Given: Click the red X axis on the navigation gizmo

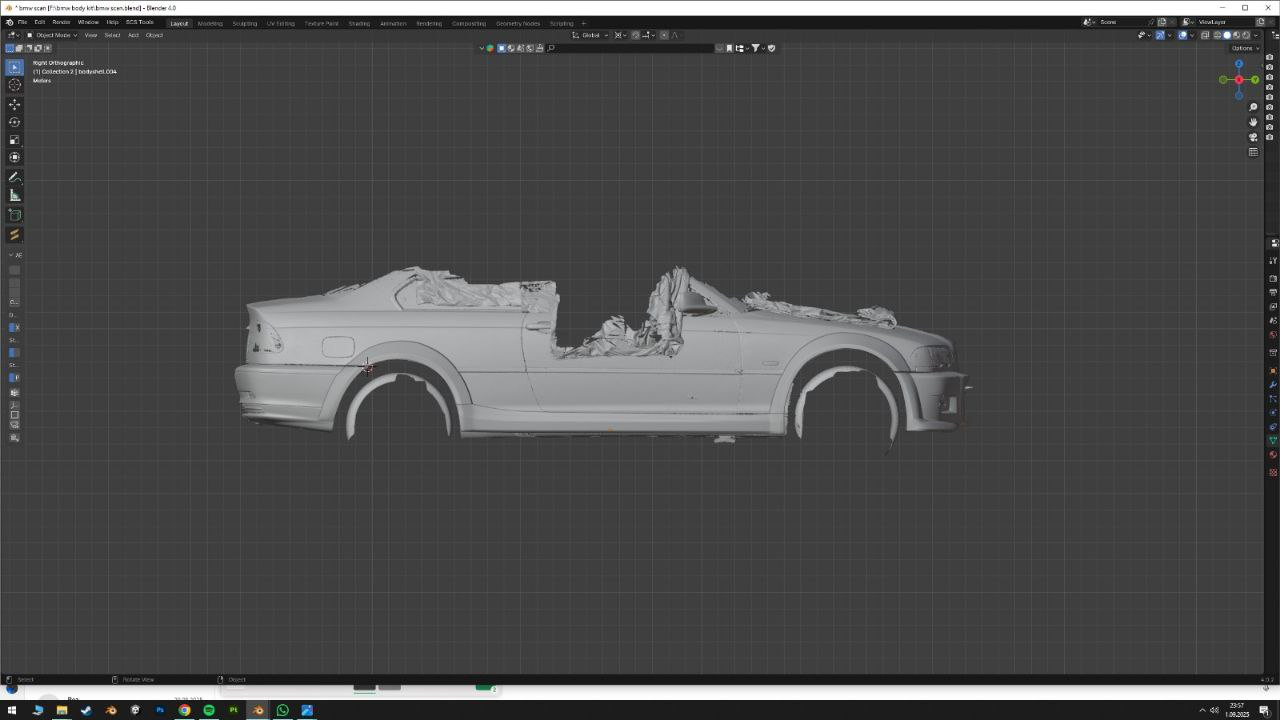Looking at the screenshot, I should [1238, 80].
